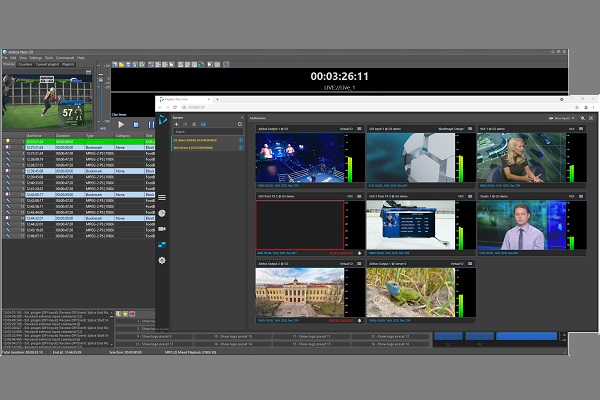600x400 pixels.
Task: Open the Help menu in AirBox
Action: (81, 58)
